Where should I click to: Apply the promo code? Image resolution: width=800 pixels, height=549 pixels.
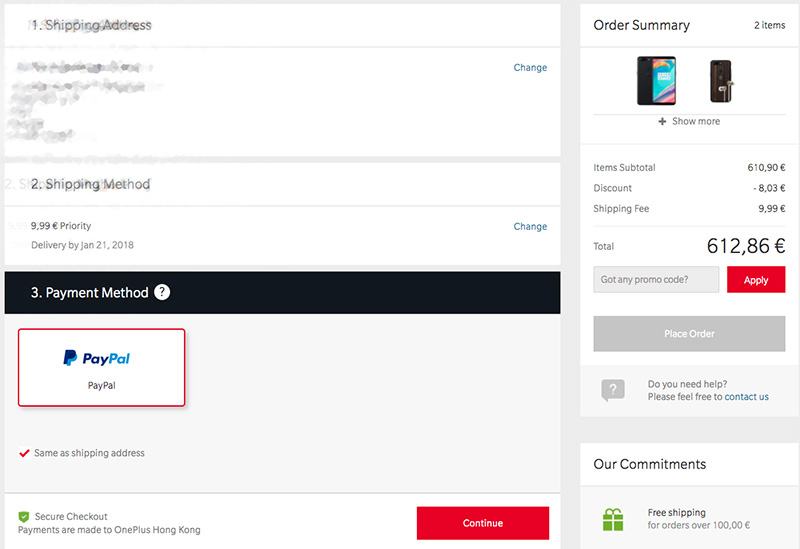pos(756,280)
